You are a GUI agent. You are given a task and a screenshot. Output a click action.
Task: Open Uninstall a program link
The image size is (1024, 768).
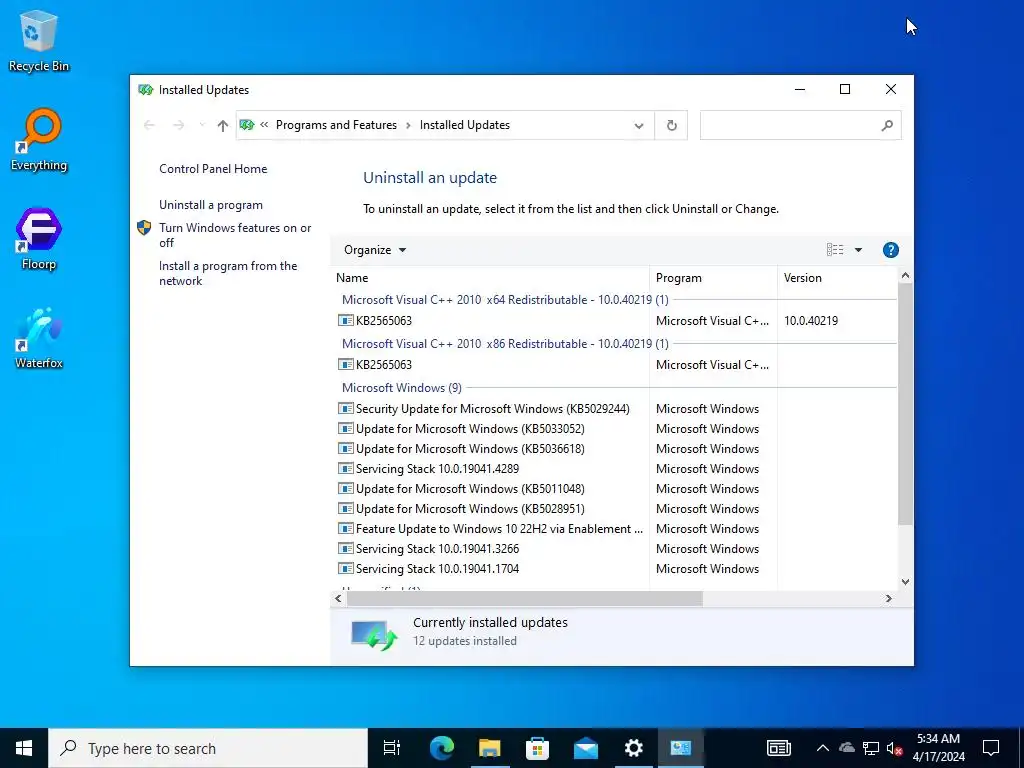click(x=211, y=205)
